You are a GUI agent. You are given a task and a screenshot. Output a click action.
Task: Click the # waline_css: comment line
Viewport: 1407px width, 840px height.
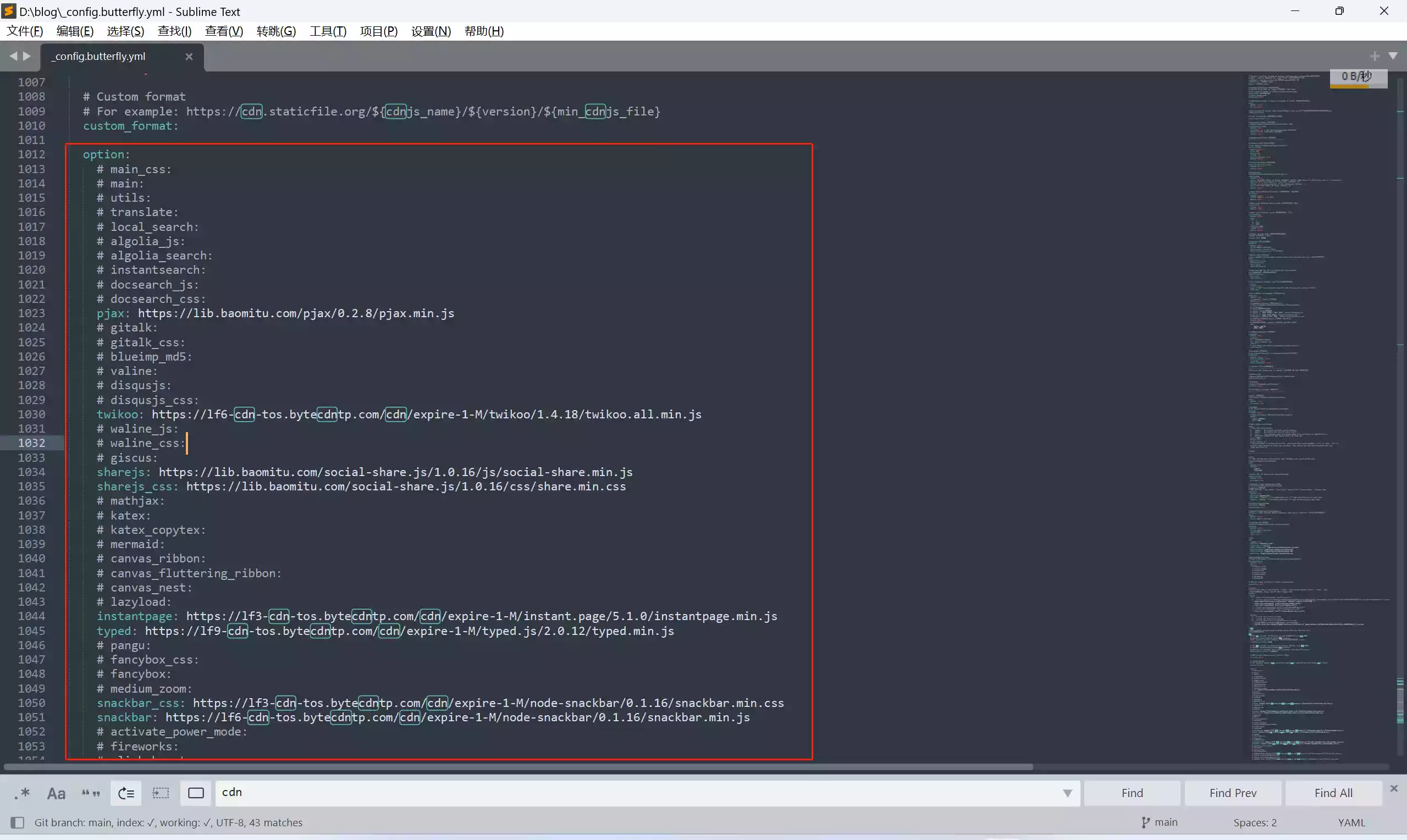(x=141, y=443)
